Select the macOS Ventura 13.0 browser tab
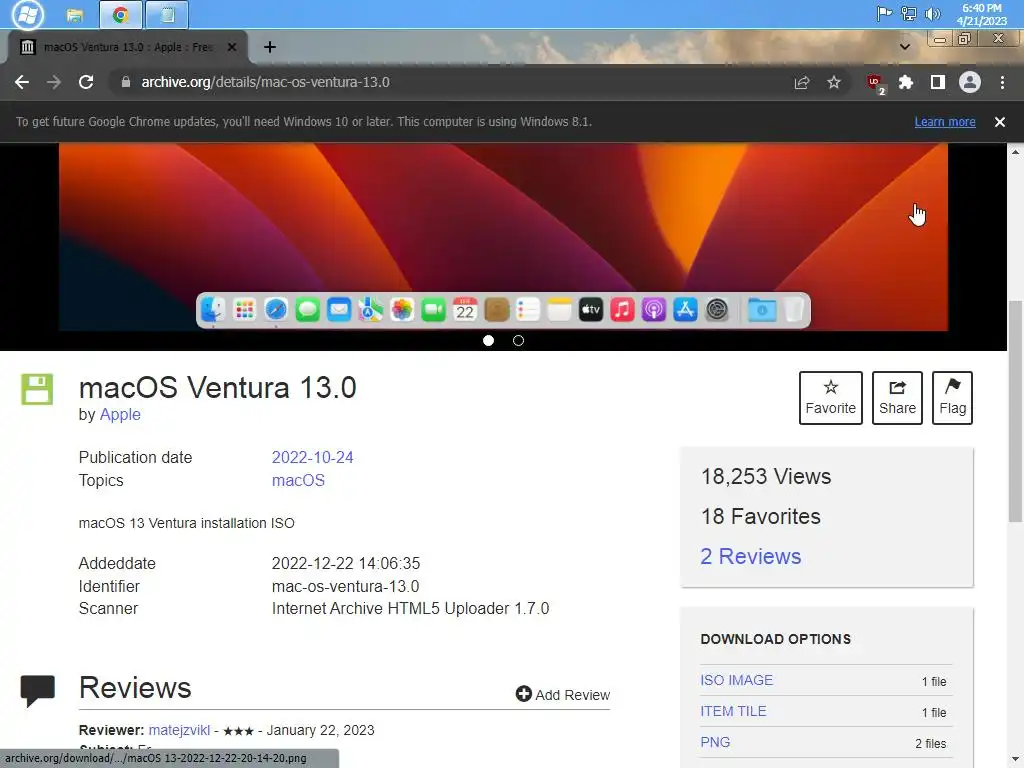This screenshot has height=768, width=1024. click(x=127, y=47)
